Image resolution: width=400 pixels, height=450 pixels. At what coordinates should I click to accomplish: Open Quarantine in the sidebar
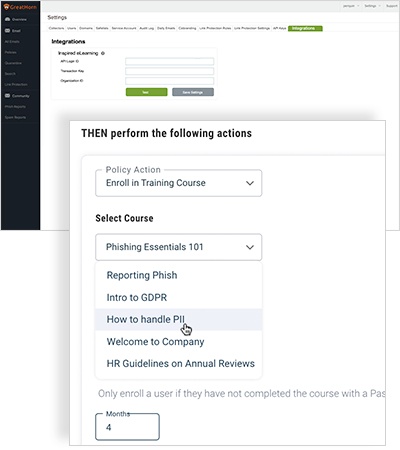(x=13, y=63)
